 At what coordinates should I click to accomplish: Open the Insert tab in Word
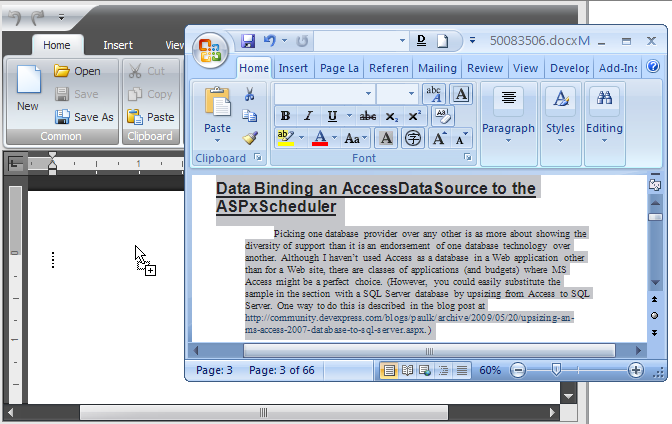point(293,68)
